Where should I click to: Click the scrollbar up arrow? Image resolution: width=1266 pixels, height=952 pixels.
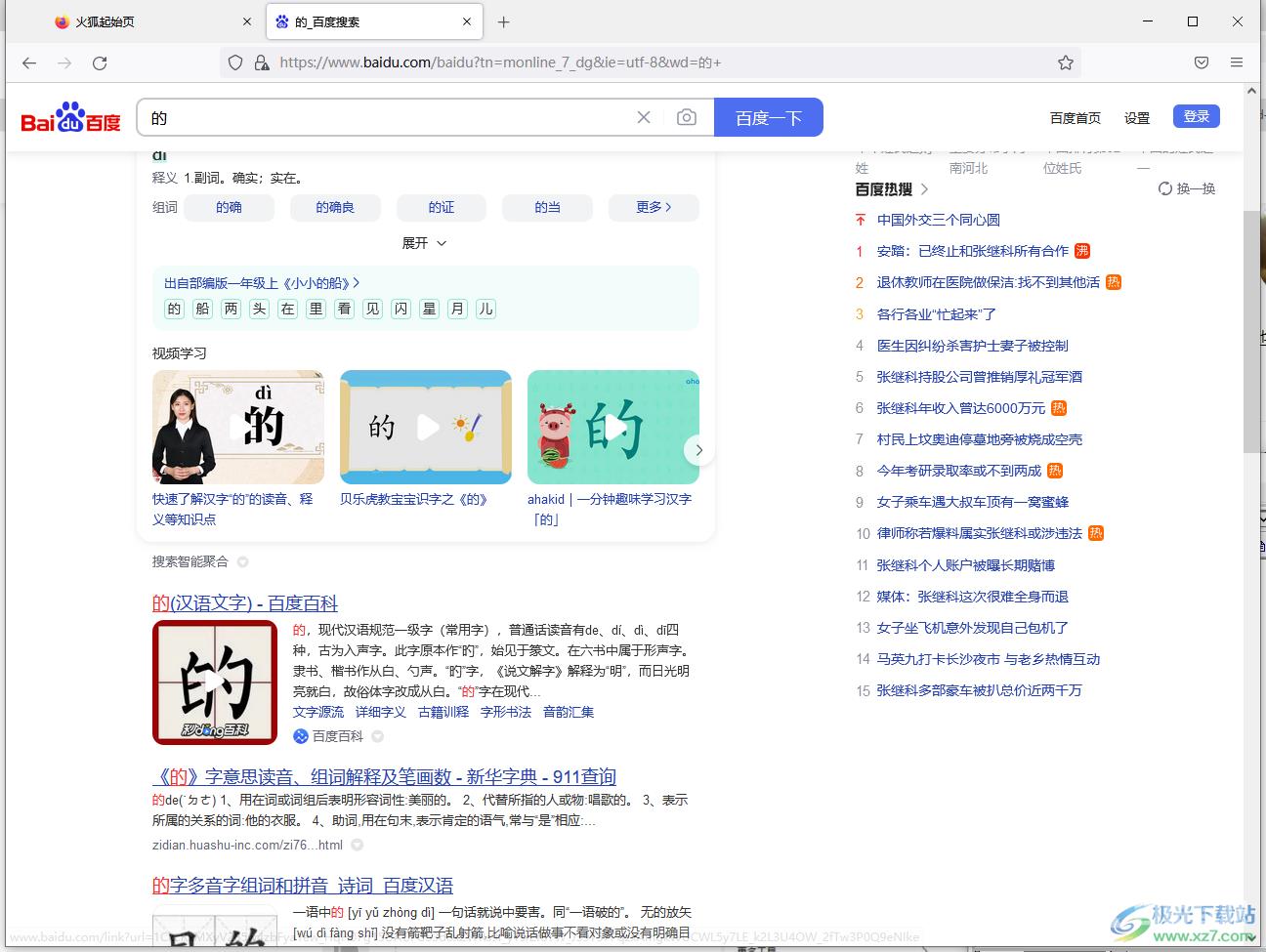(x=1251, y=91)
